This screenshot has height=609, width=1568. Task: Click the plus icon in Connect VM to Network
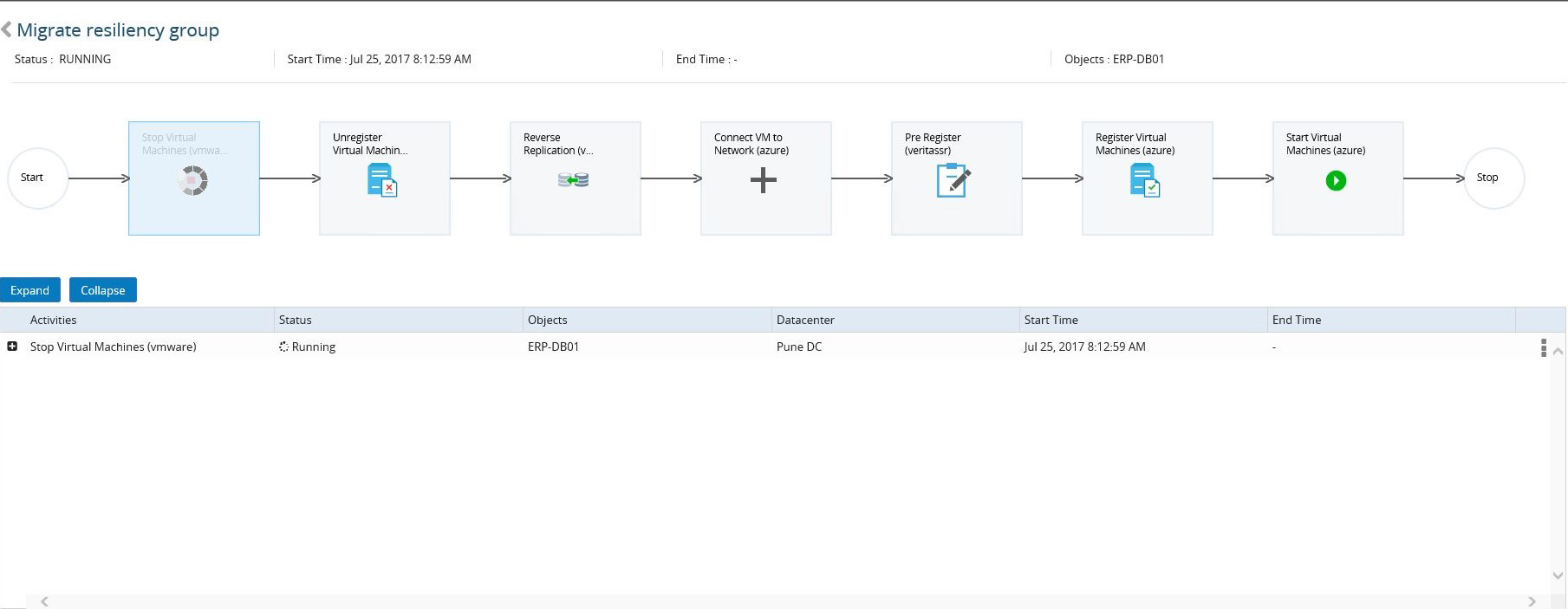tap(763, 180)
